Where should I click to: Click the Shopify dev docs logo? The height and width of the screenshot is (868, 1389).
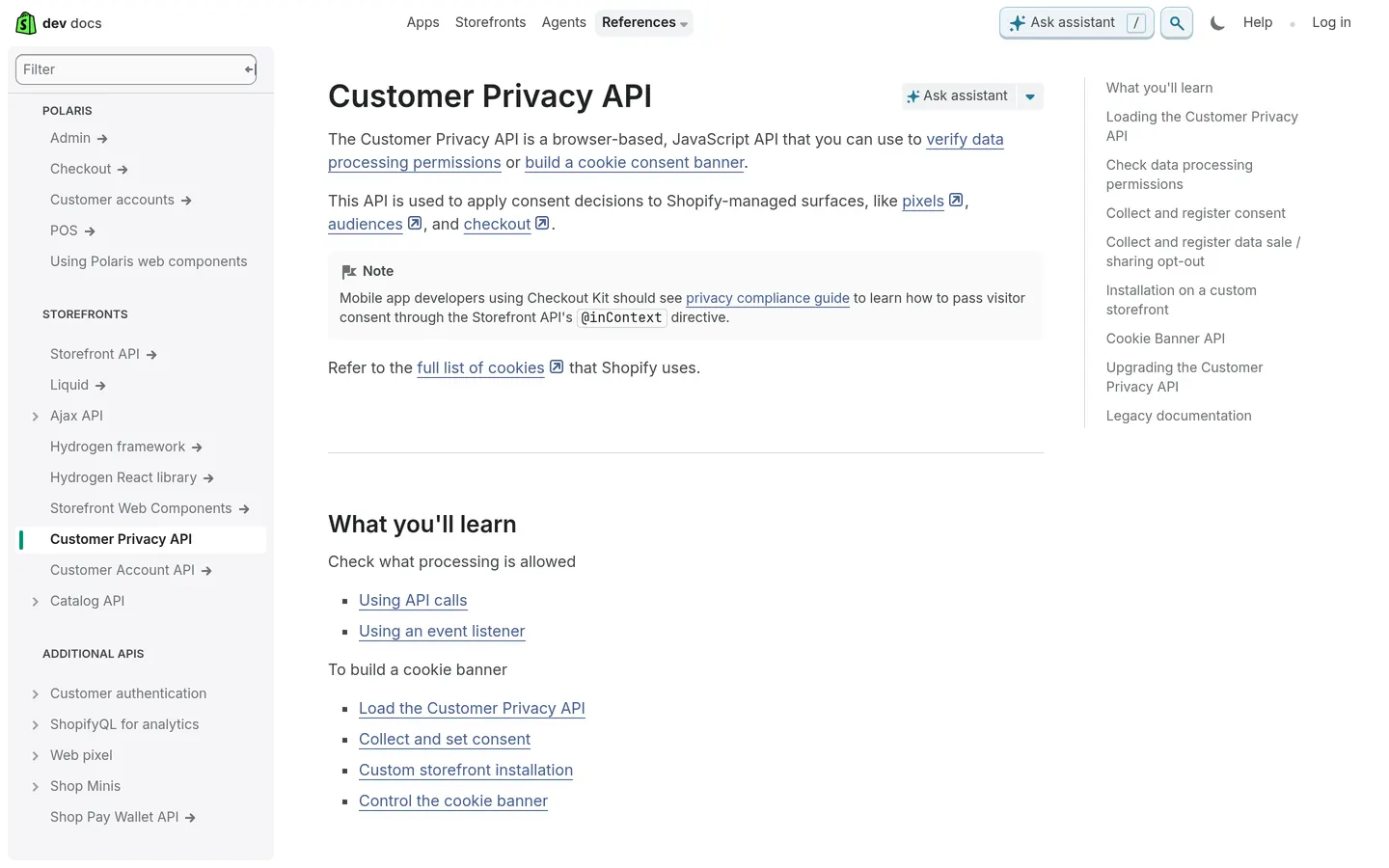pyautogui.click(x=57, y=22)
